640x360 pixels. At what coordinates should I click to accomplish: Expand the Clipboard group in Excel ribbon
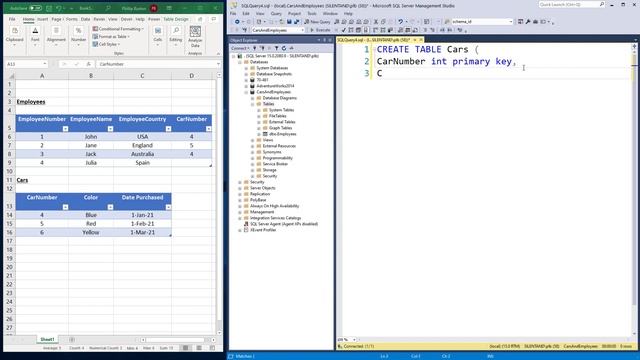tap(15, 36)
